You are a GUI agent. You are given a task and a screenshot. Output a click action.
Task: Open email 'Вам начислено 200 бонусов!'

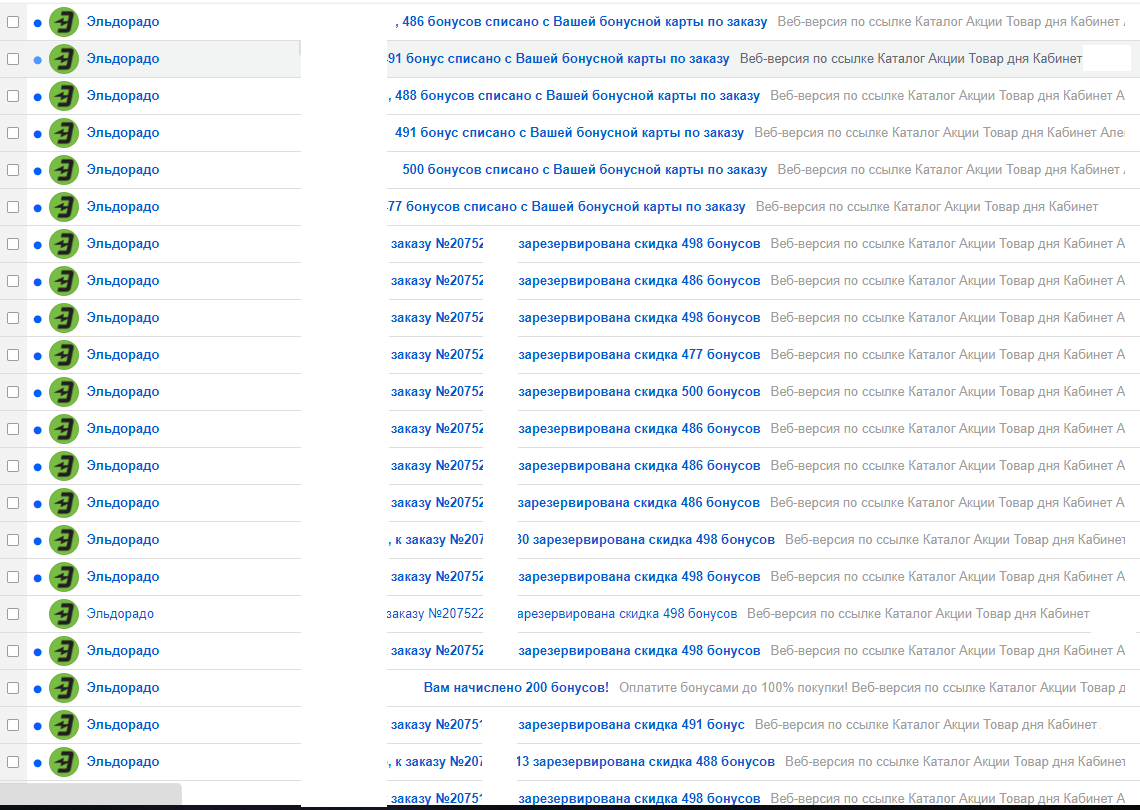point(516,687)
